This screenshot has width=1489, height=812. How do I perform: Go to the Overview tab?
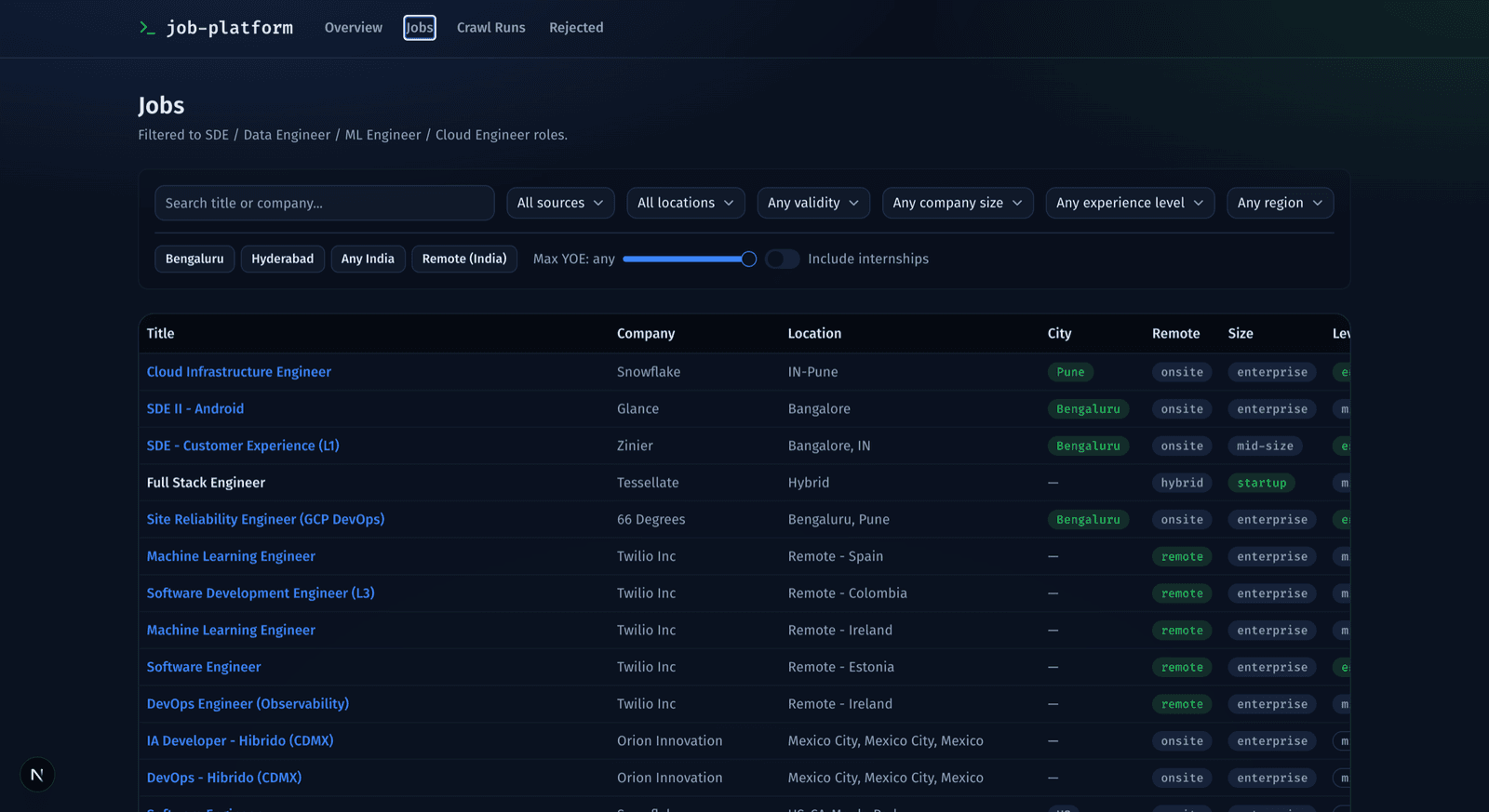click(x=354, y=28)
